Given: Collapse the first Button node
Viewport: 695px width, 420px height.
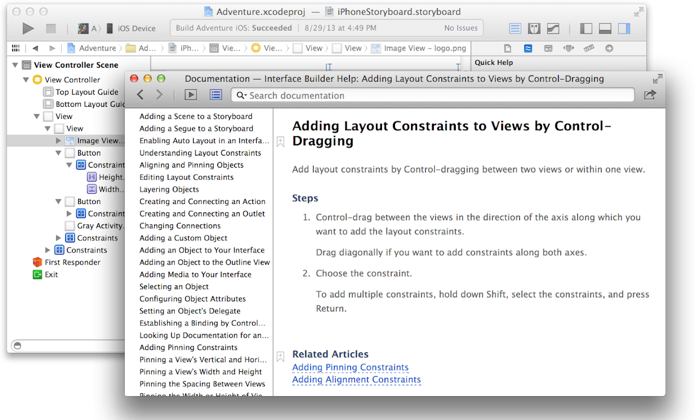Looking at the screenshot, I should (58, 153).
